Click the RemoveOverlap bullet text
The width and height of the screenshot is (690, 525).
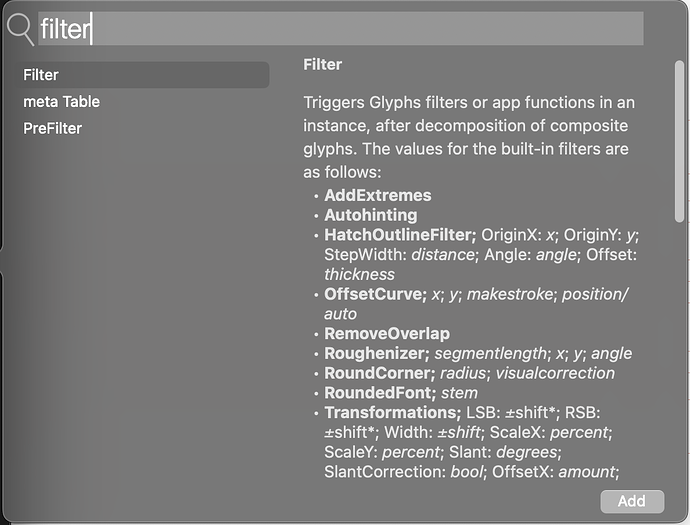[386, 333]
